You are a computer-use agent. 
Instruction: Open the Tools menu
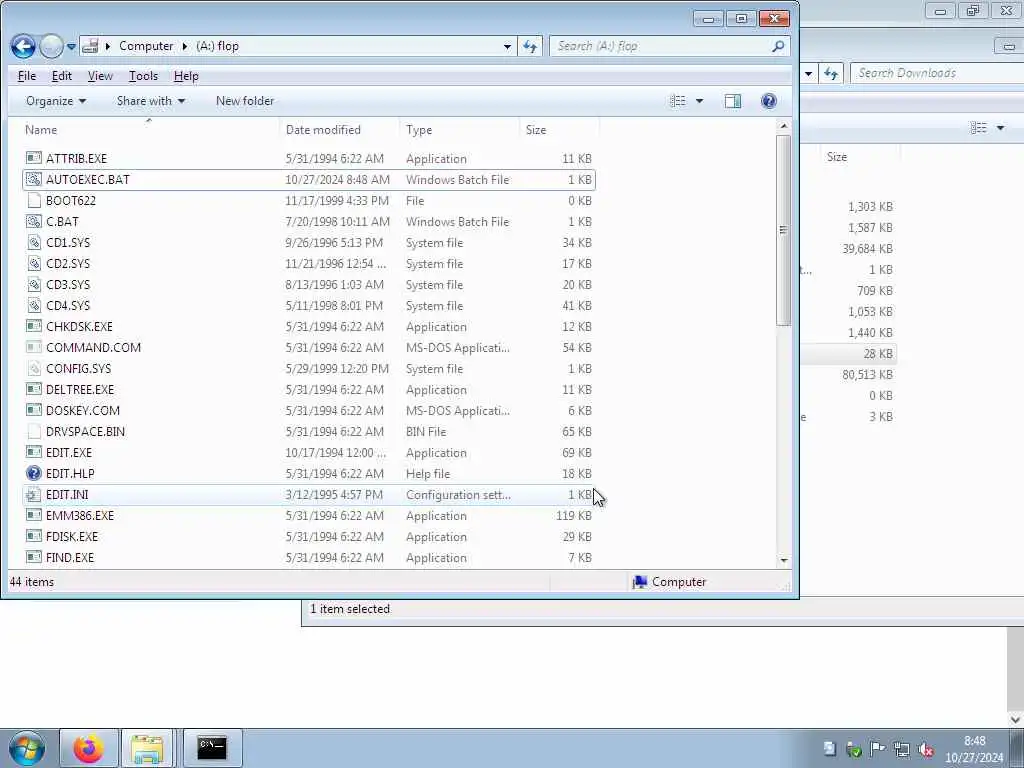tap(143, 76)
